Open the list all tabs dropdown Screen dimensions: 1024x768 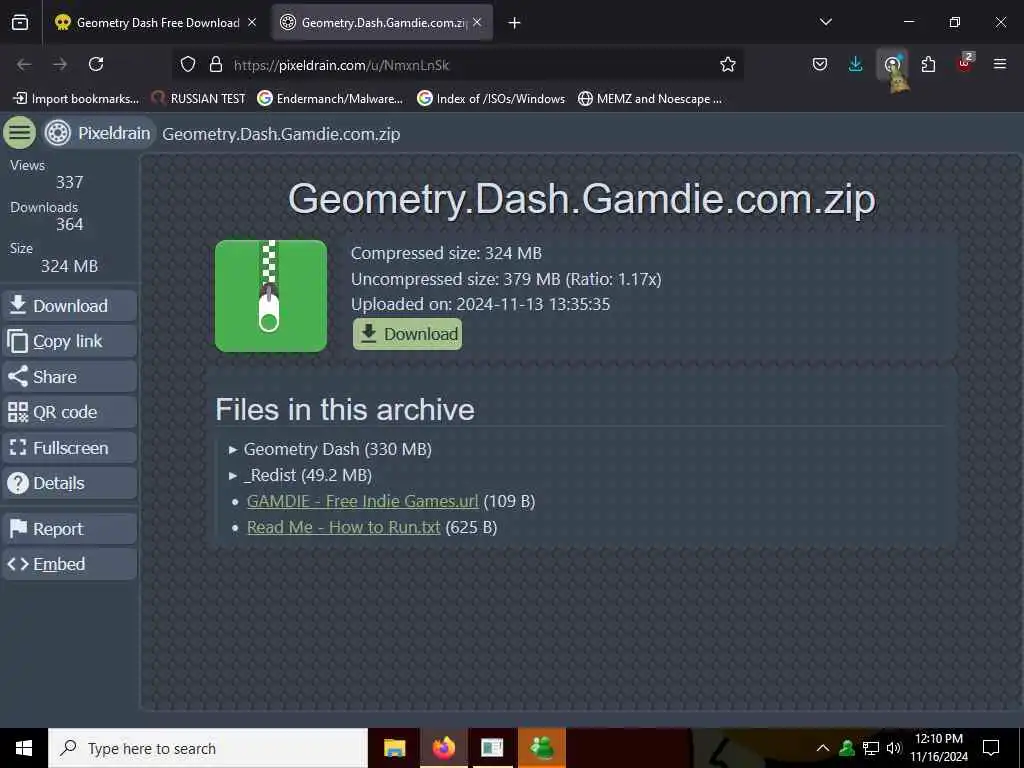(826, 22)
